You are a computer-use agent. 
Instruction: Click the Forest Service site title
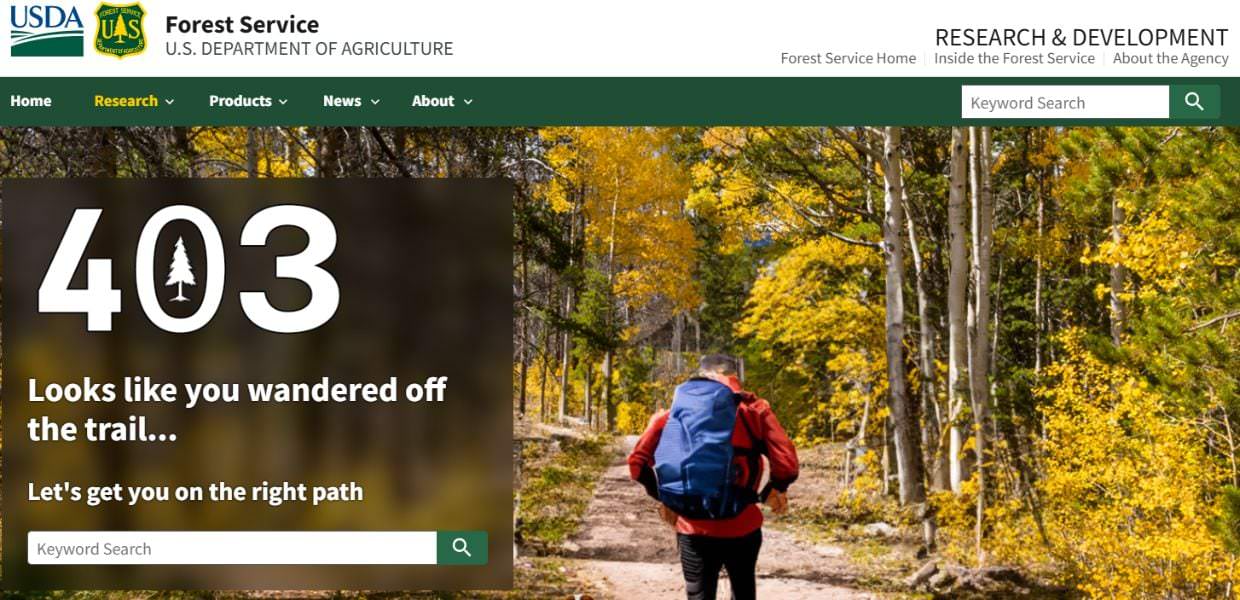pos(242,24)
